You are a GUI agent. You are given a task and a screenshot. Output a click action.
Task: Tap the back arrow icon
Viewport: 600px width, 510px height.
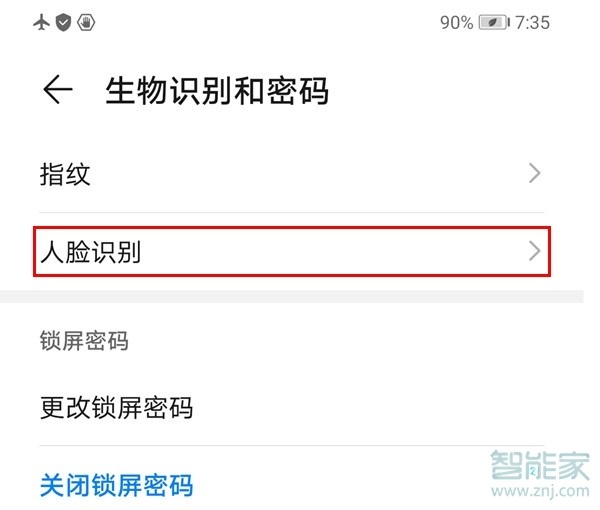(58, 91)
